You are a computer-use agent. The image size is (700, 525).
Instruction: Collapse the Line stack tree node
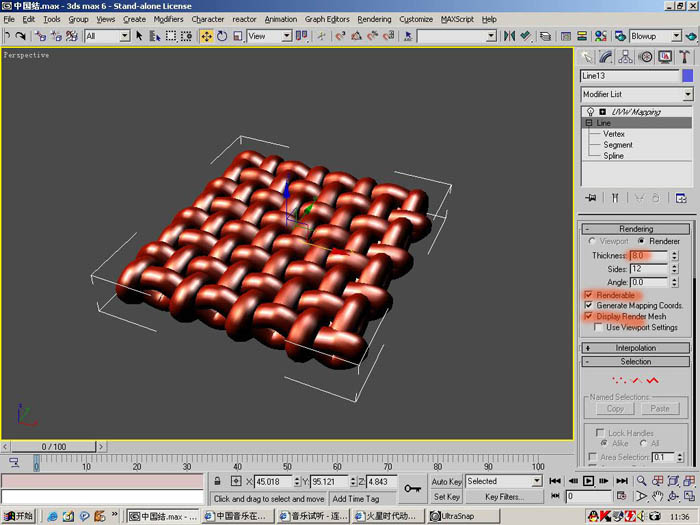click(x=588, y=123)
